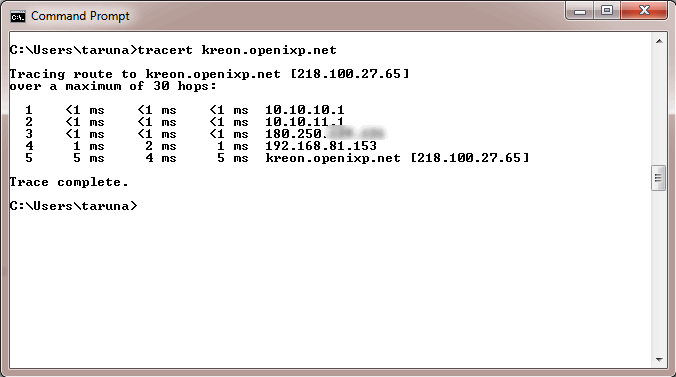Click the 'tracert kreon.openixp.net' command text
The height and width of the screenshot is (377, 676).
tap(237, 50)
